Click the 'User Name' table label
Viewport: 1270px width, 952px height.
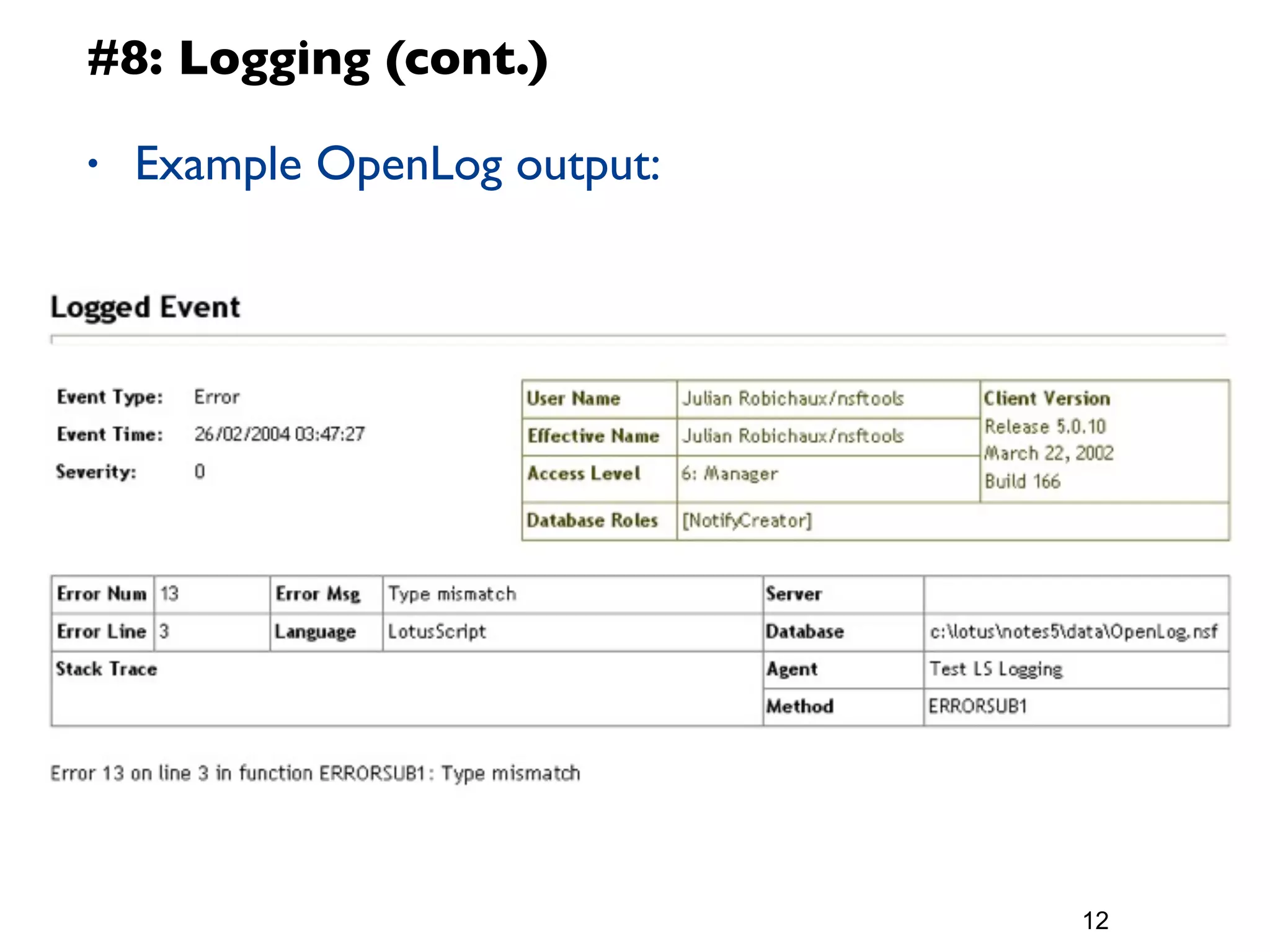[573, 399]
